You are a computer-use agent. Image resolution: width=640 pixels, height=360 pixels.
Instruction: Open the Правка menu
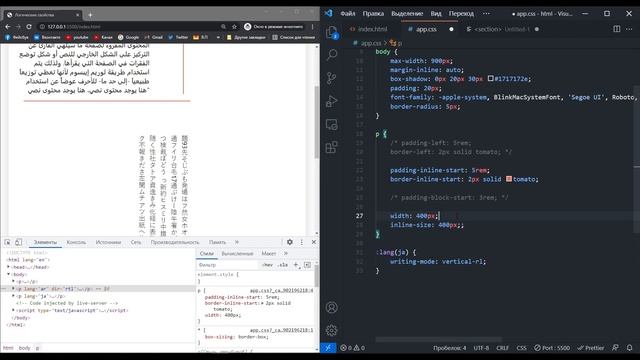coord(373,13)
